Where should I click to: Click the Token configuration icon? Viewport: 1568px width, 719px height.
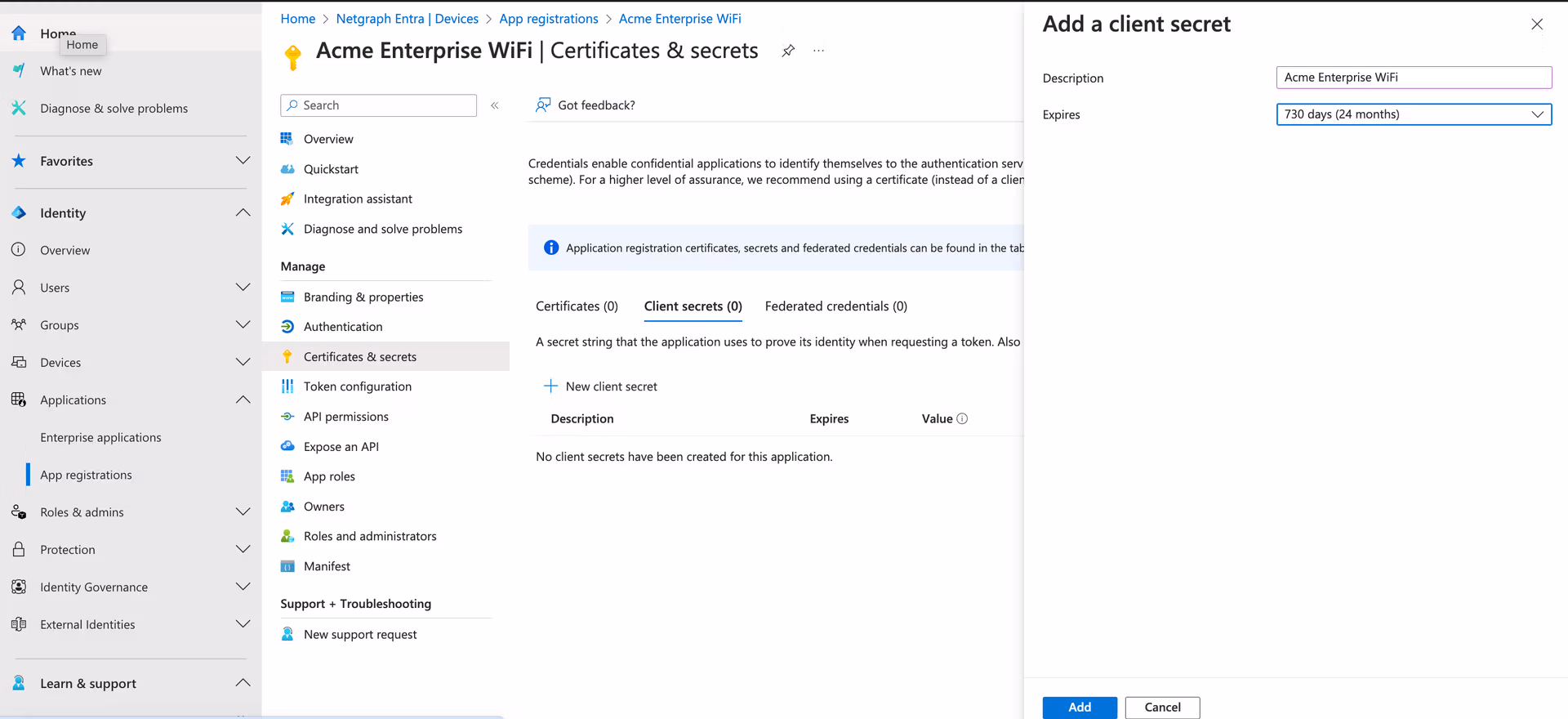coord(287,386)
